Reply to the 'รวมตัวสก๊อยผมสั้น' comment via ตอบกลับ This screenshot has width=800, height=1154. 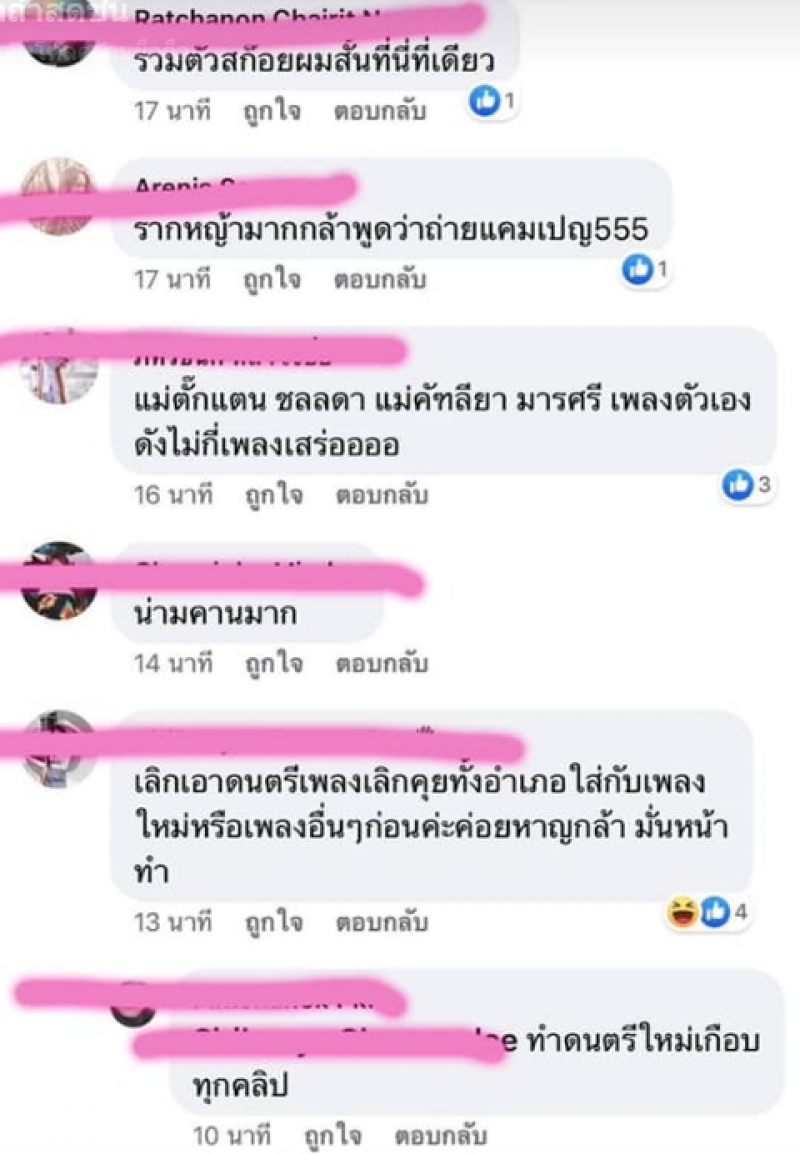[380, 111]
